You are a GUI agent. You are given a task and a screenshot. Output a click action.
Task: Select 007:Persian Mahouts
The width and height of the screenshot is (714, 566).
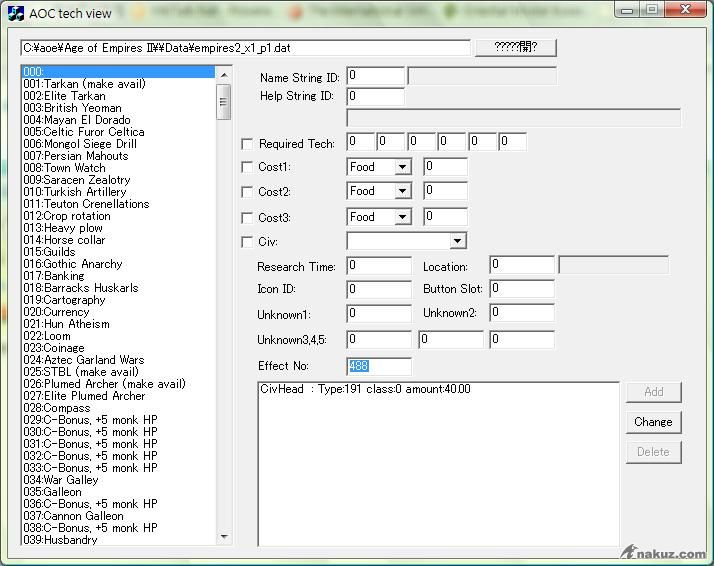coord(118,156)
